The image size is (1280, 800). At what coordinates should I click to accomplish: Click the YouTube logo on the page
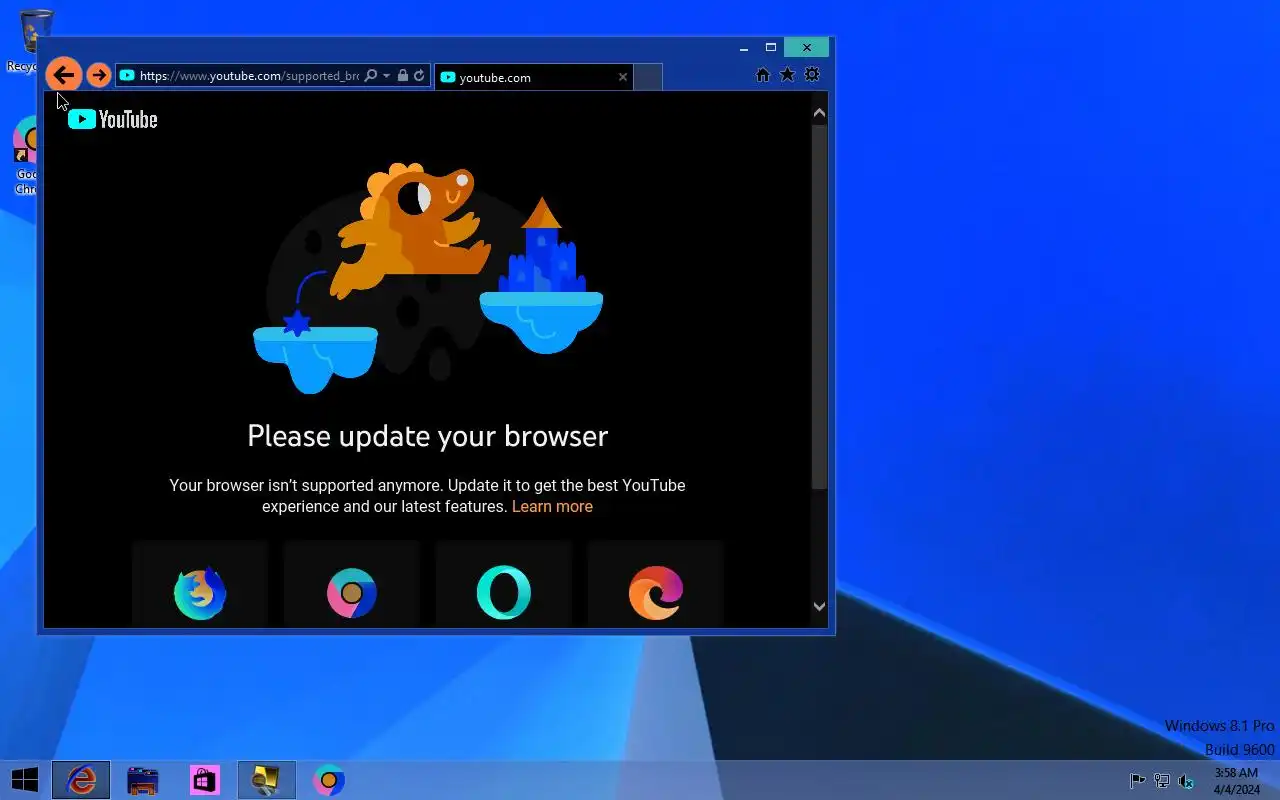(x=113, y=119)
